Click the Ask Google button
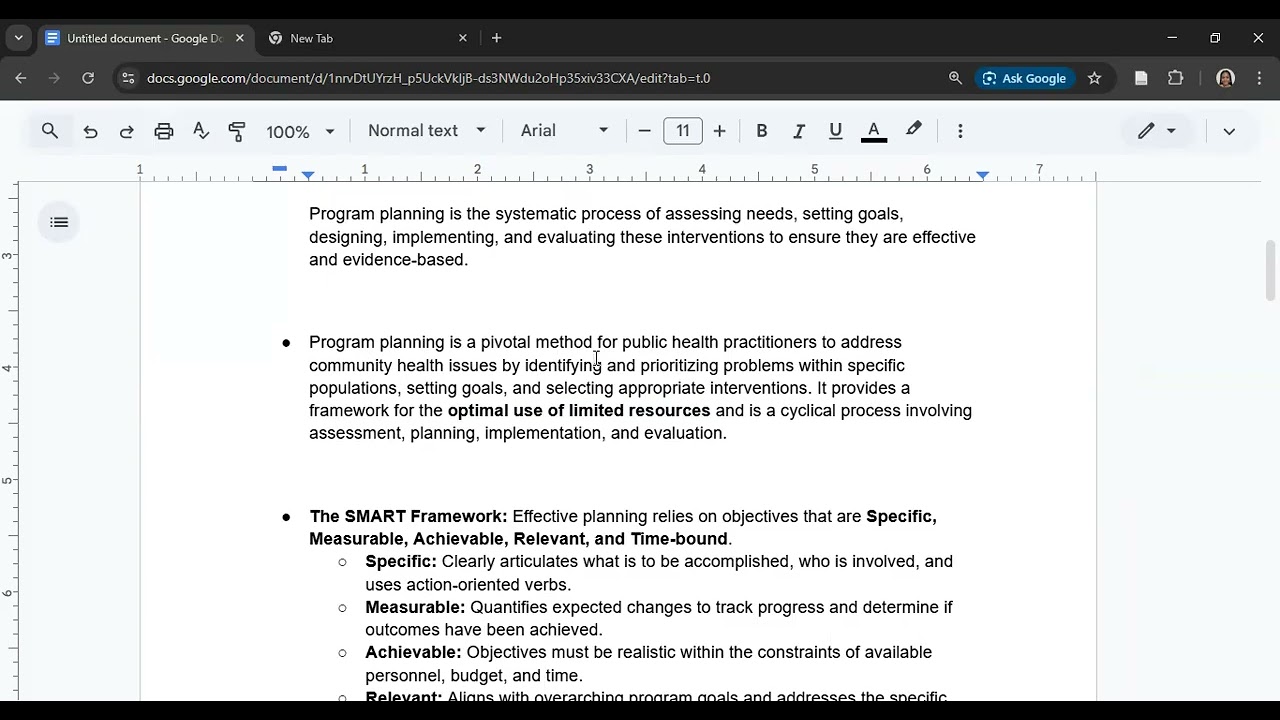The width and height of the screenshot is (1280, 720). click(x=1024, y=78)
